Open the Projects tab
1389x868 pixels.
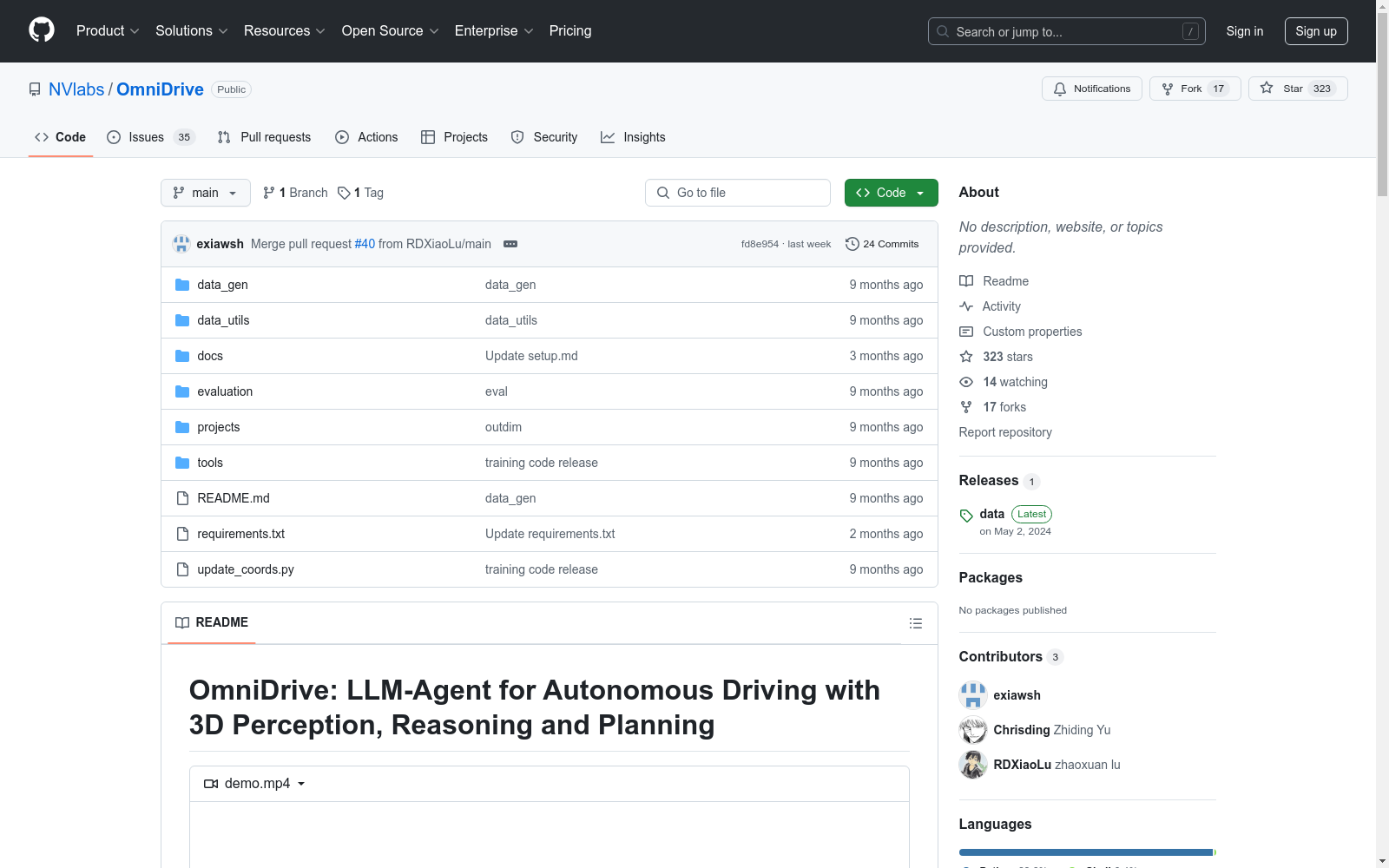click(x=454, y=137)
